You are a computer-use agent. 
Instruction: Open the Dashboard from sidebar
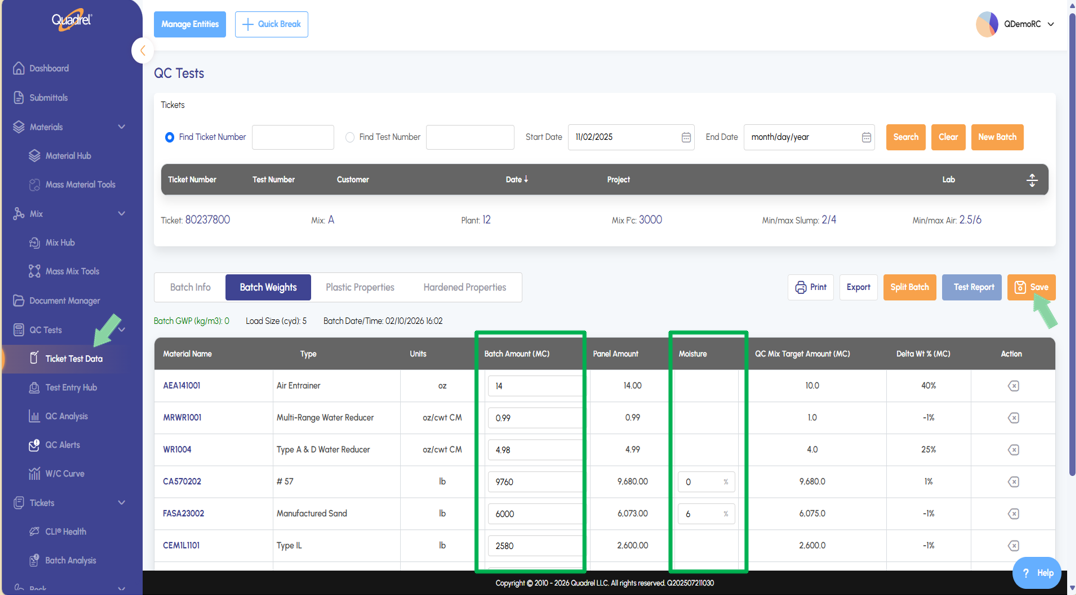(x=48, y=69)
